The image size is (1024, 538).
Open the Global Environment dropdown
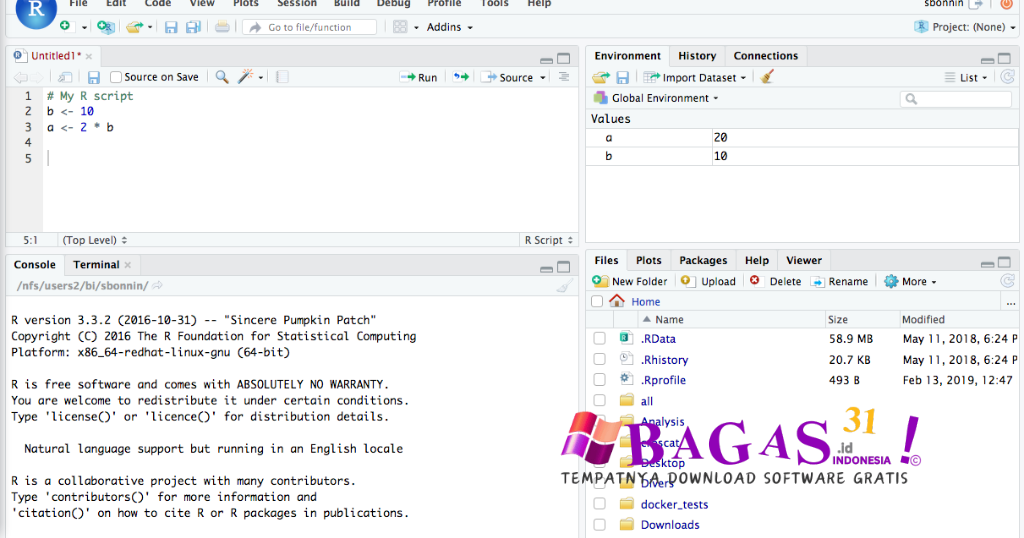click(656, 98)
